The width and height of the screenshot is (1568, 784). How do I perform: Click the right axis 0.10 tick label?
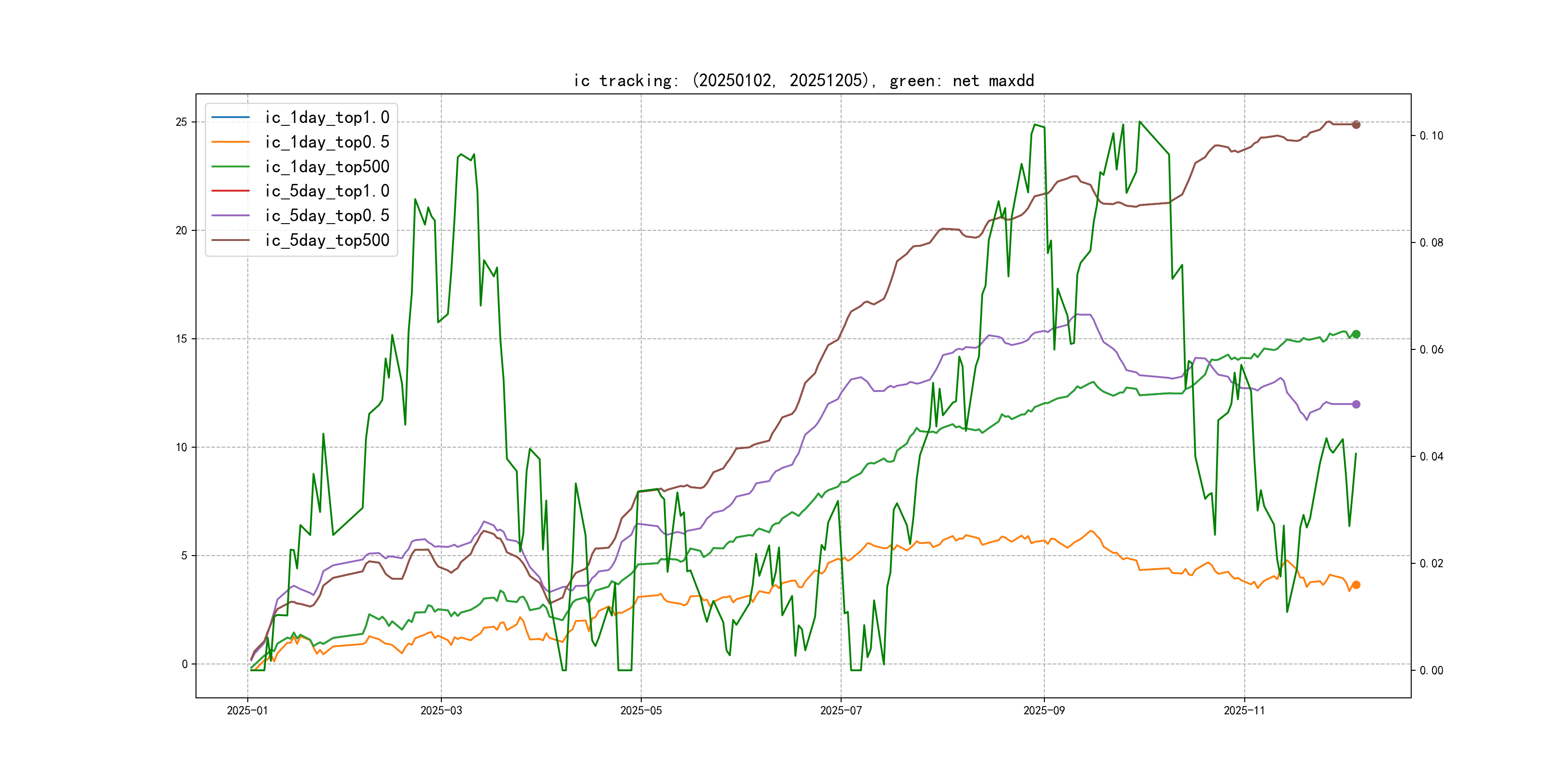(1431, 136)
